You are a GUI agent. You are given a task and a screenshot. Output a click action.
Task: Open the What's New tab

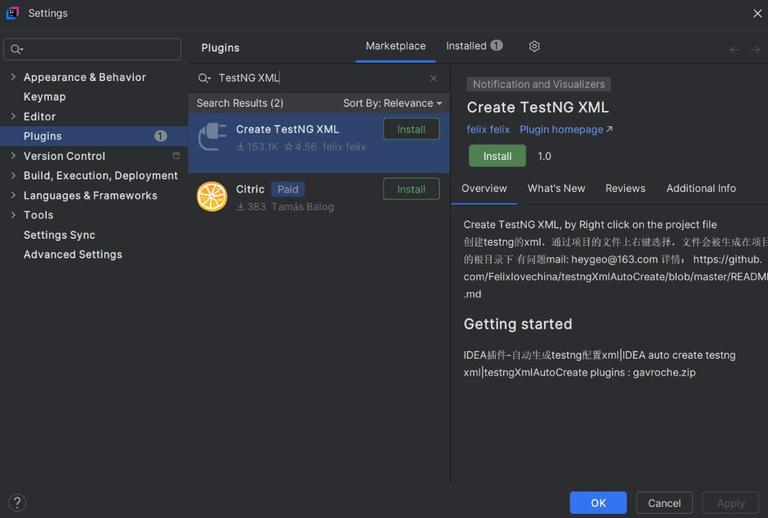(x=556, y=188)
